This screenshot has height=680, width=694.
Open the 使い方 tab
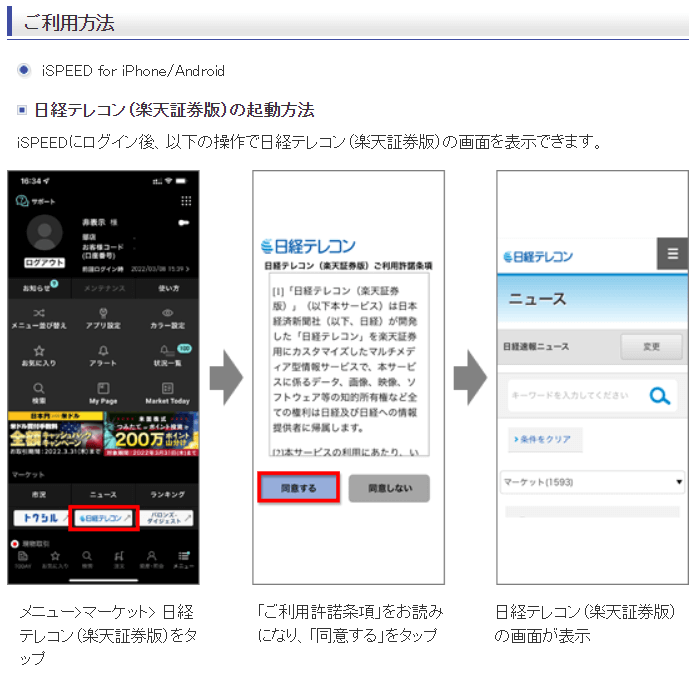[168, 288]
